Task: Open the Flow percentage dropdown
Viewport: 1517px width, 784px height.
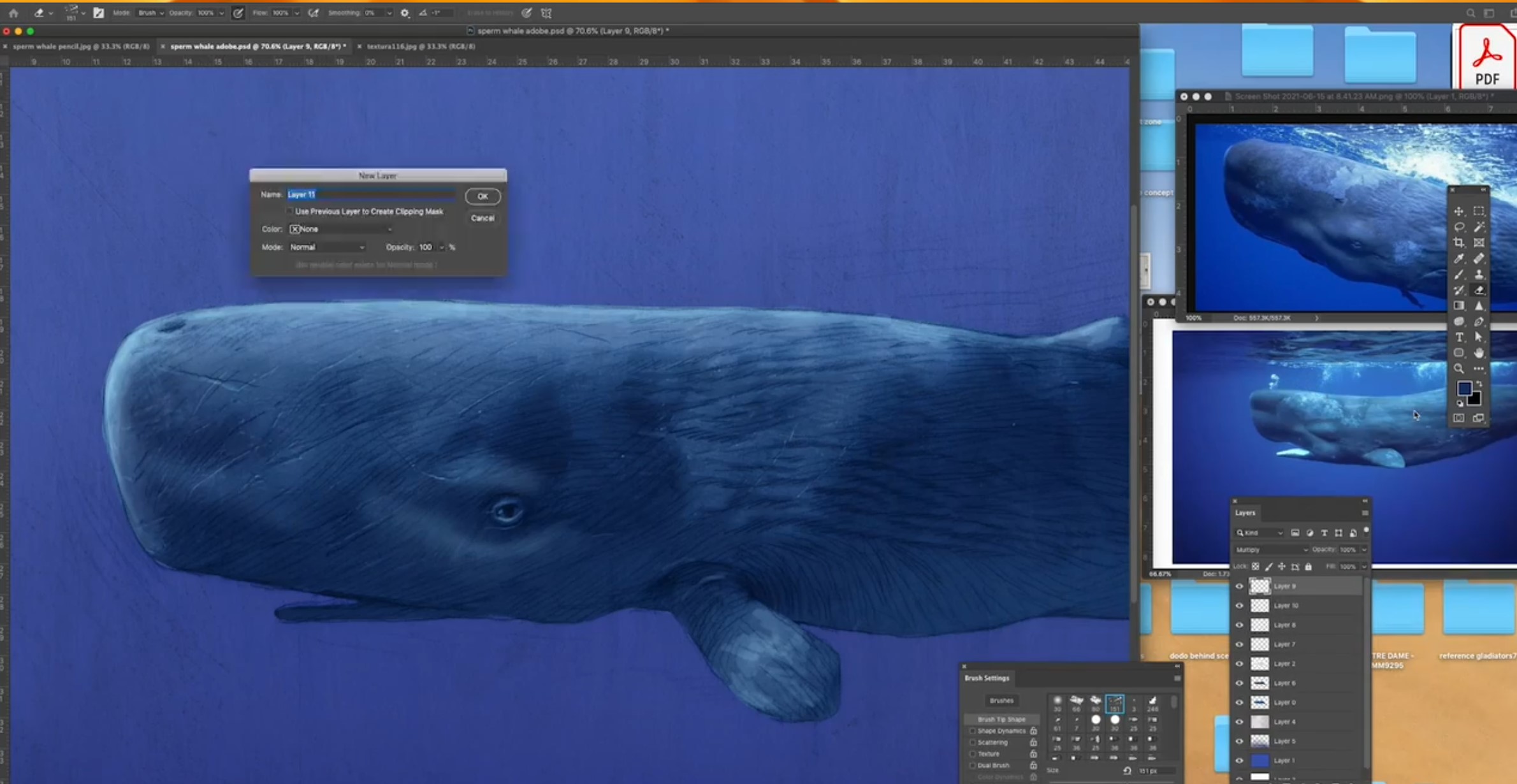Action: (x=297, y=13)
